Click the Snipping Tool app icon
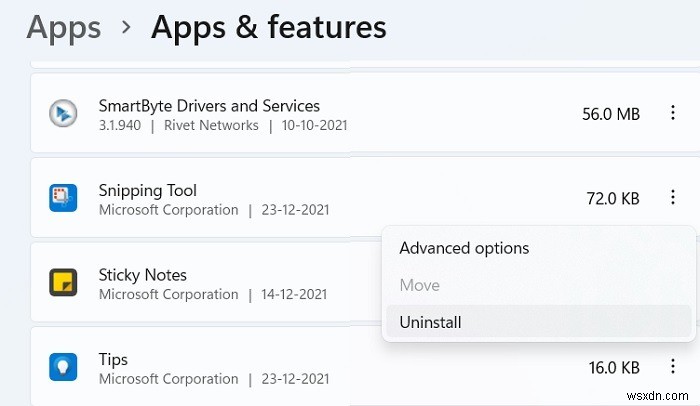The height and width of the screenshot is (406, 700). pos(63,198)
